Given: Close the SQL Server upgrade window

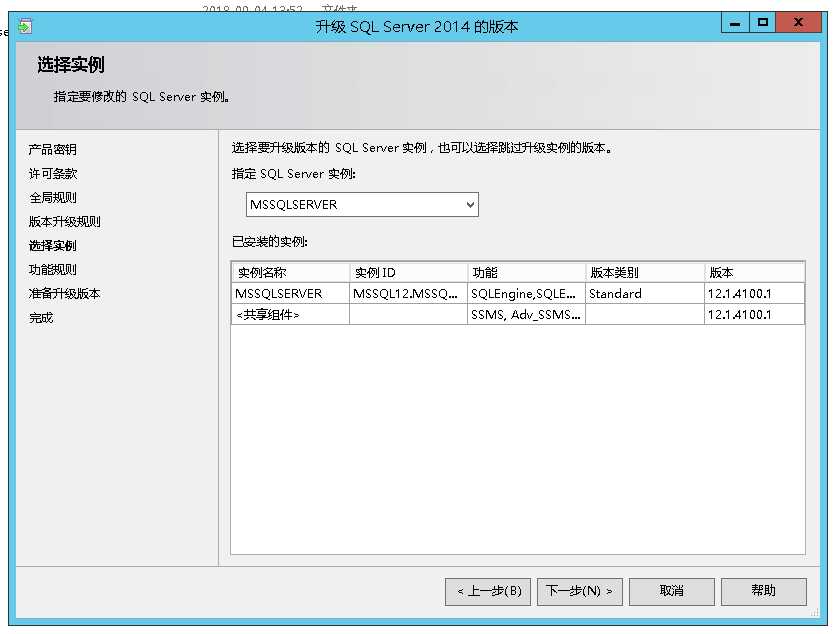Looking at the screenshot, I should (x=798, y=23).
